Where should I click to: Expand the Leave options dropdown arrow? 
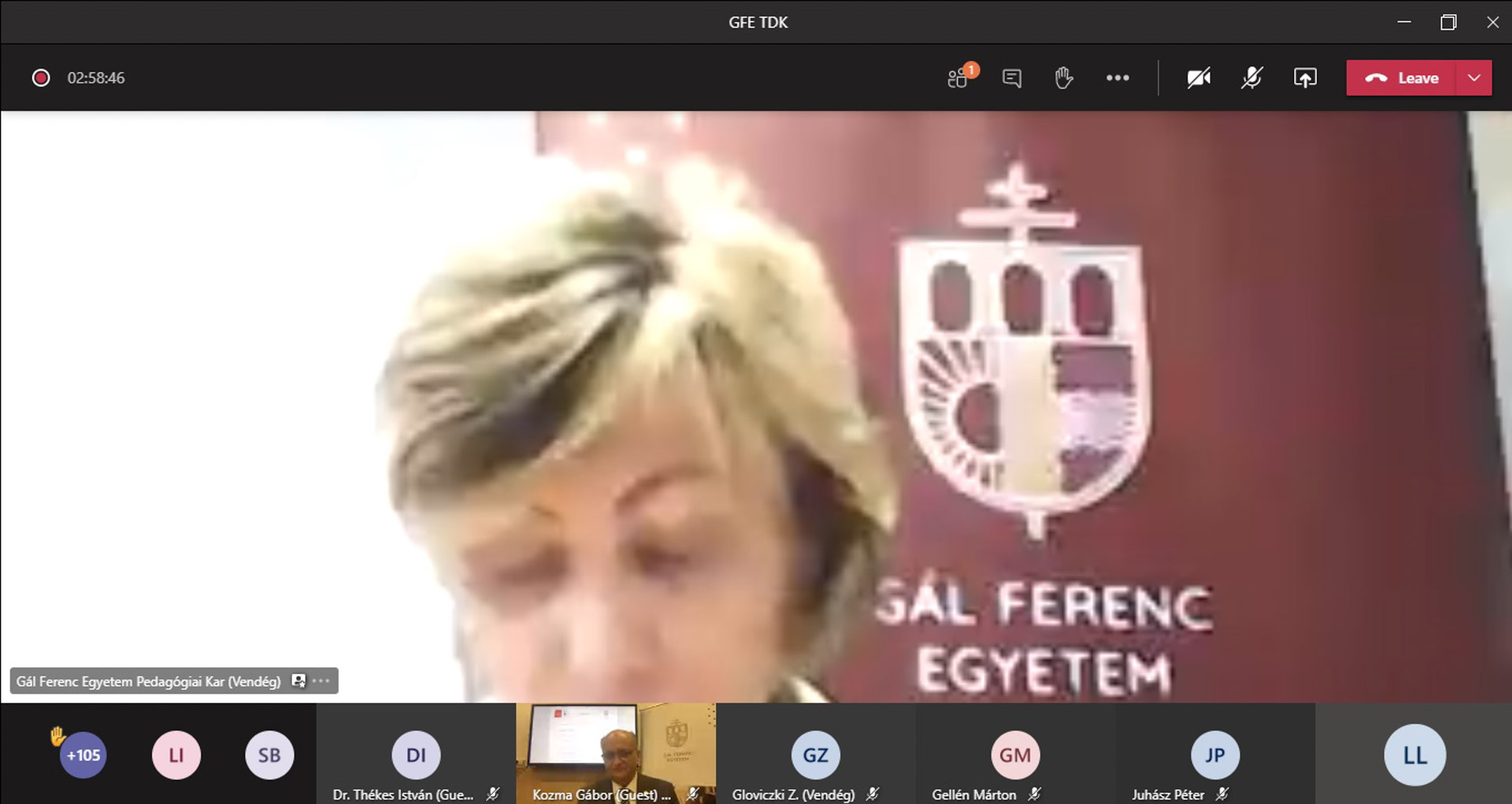tap(1474, 78)
